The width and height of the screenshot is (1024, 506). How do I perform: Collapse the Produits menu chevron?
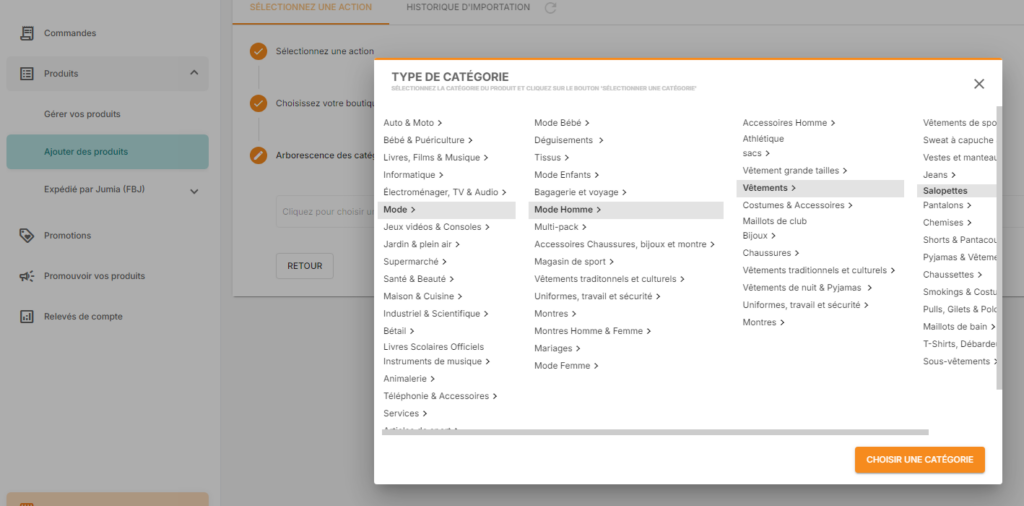(194, 73)
